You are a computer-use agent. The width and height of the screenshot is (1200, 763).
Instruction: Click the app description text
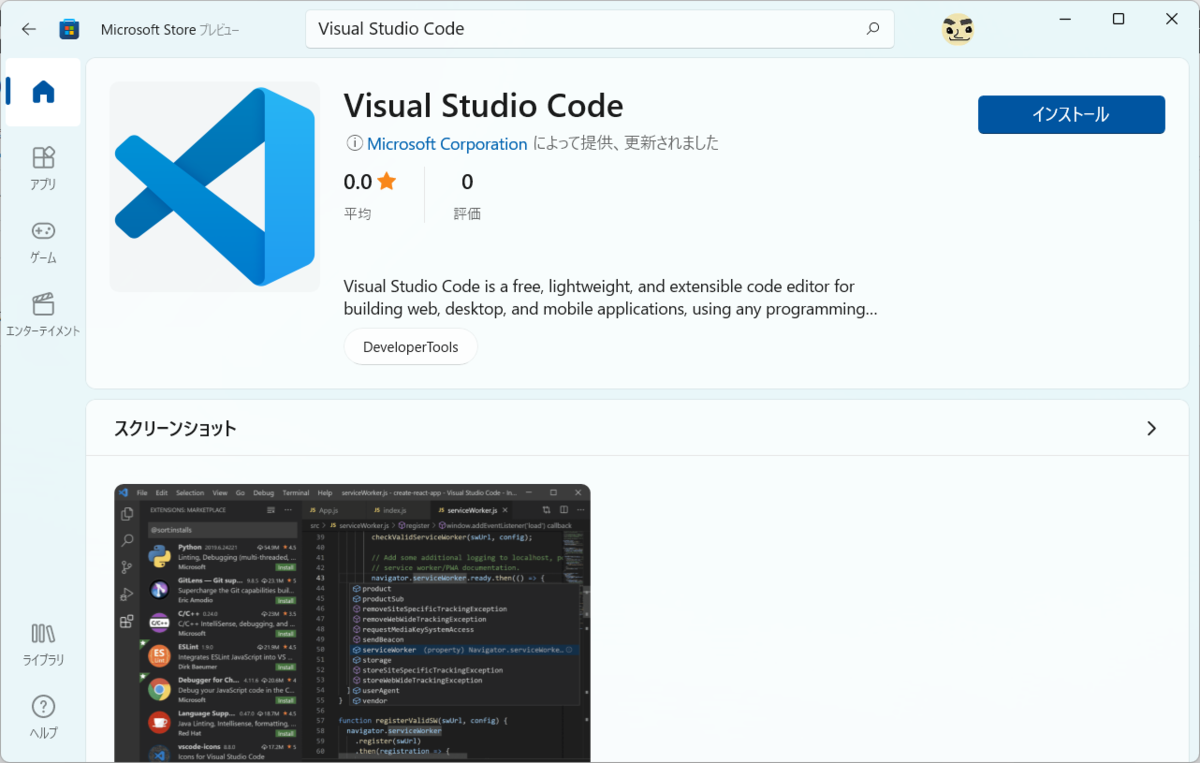point(611,298)
